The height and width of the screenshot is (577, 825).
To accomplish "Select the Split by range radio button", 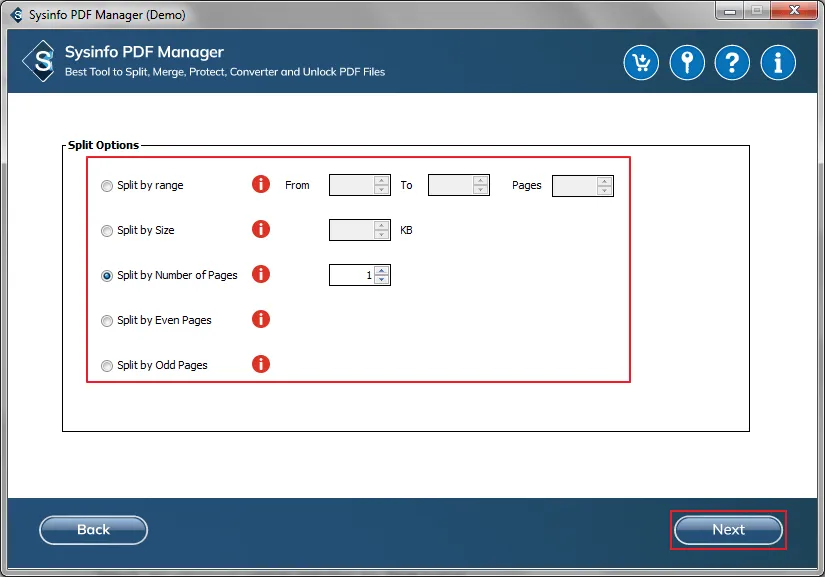I will (107, 186).
